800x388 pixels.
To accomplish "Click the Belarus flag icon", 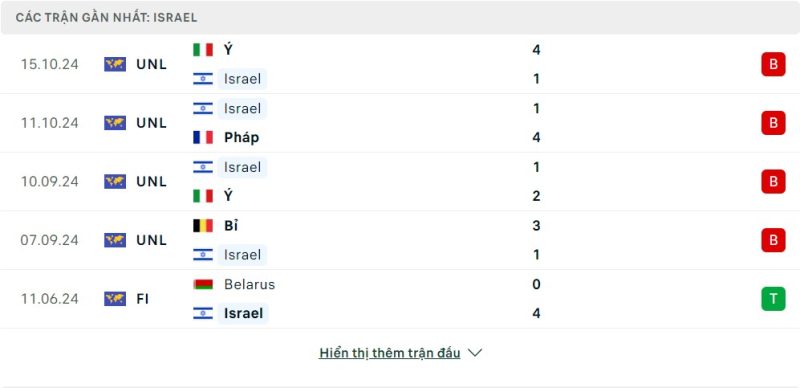I will pyautogui.click(x=203, y=284).
